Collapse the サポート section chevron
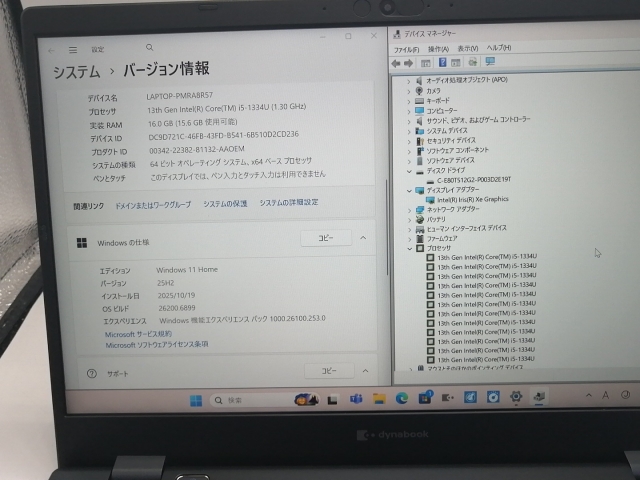Viewport: 640px width, 480px height. pos(365,371)
